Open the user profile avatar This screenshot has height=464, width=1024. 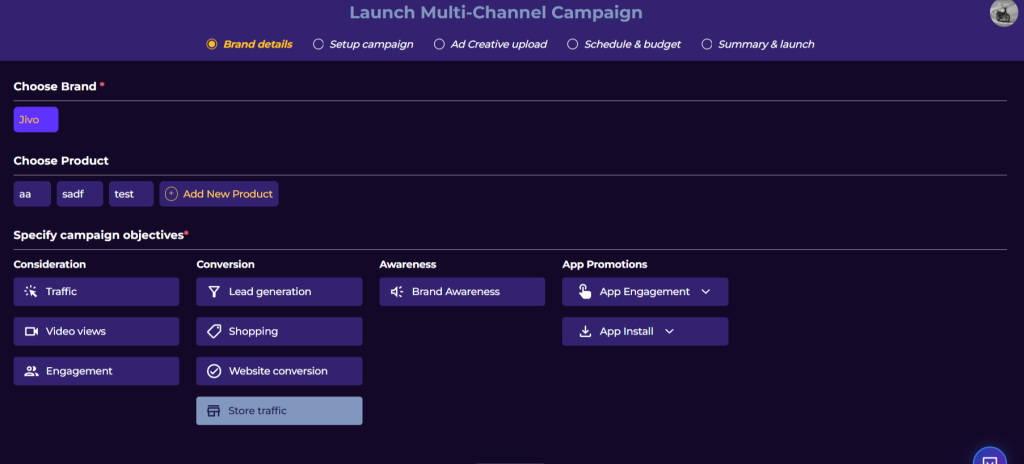1003,13
